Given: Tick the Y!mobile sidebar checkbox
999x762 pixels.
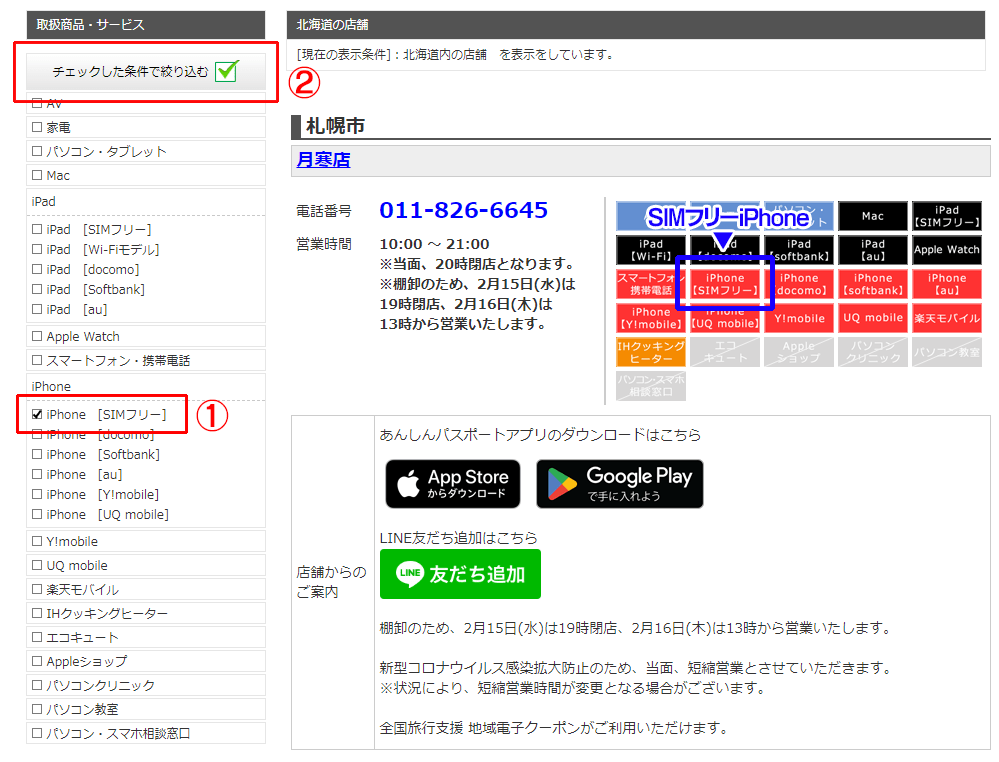Looking at the screenshot, I should coord(37,542).
